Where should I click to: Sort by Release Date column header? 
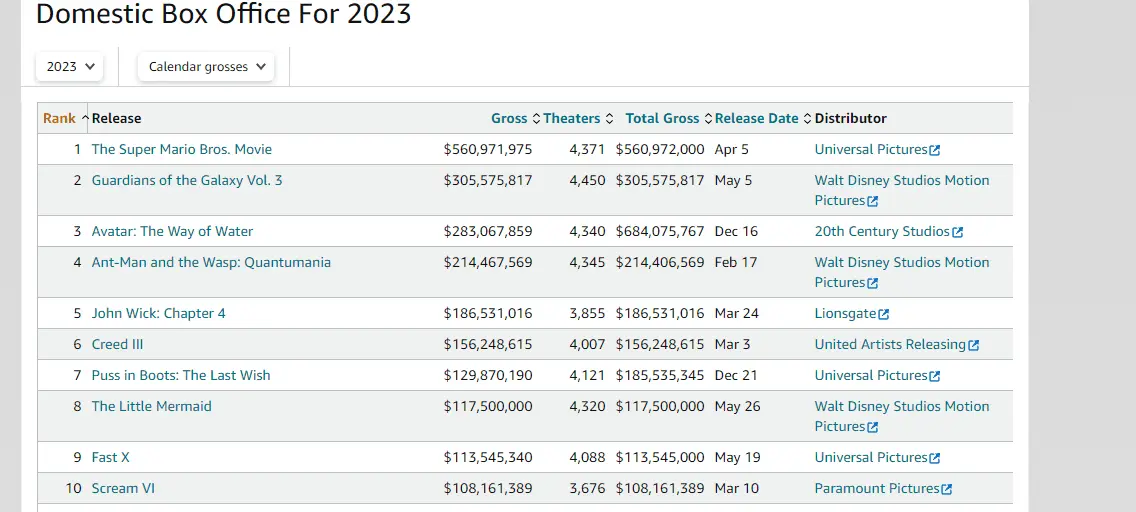pyautogui.click(x=757, y=118)
